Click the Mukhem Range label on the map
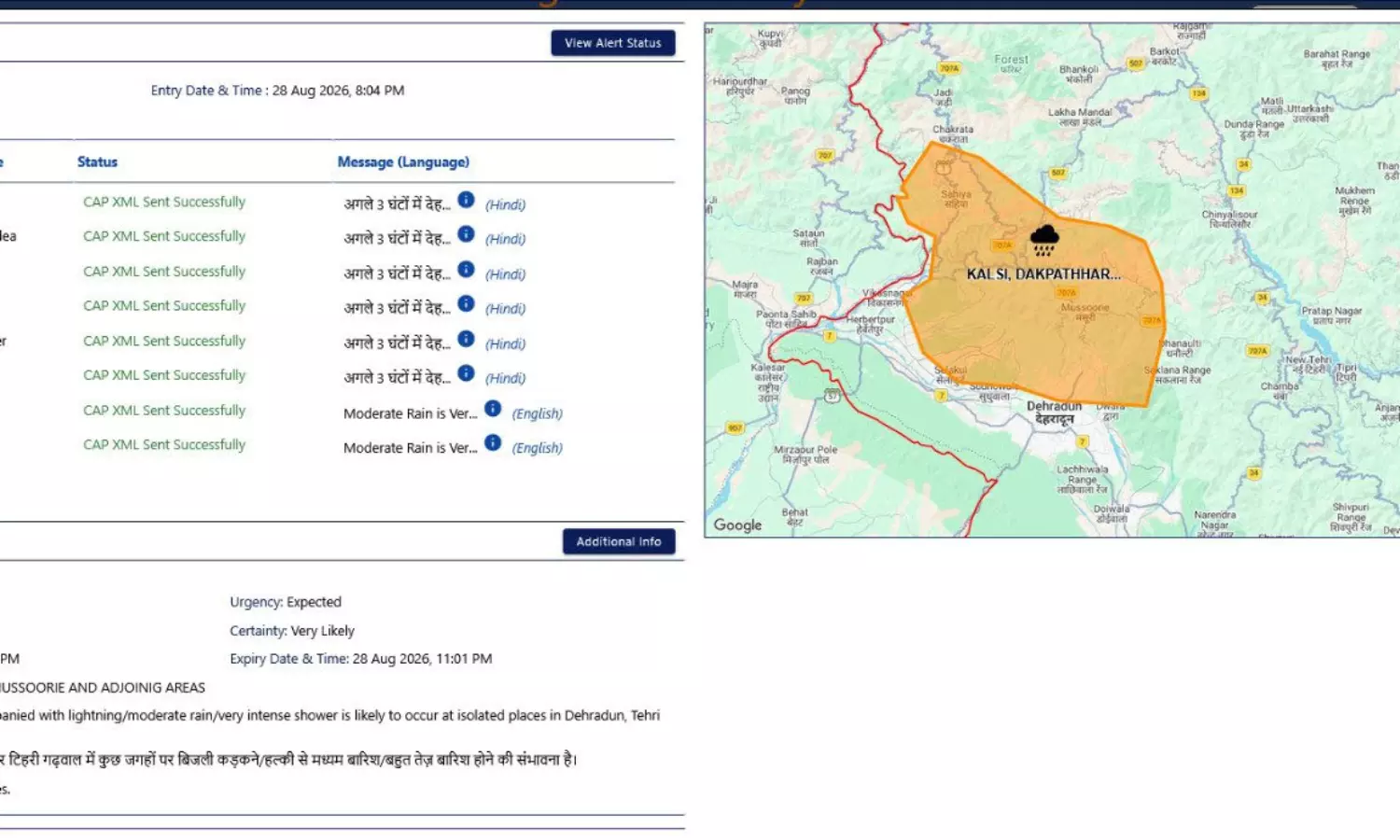 coord(1355,201)
